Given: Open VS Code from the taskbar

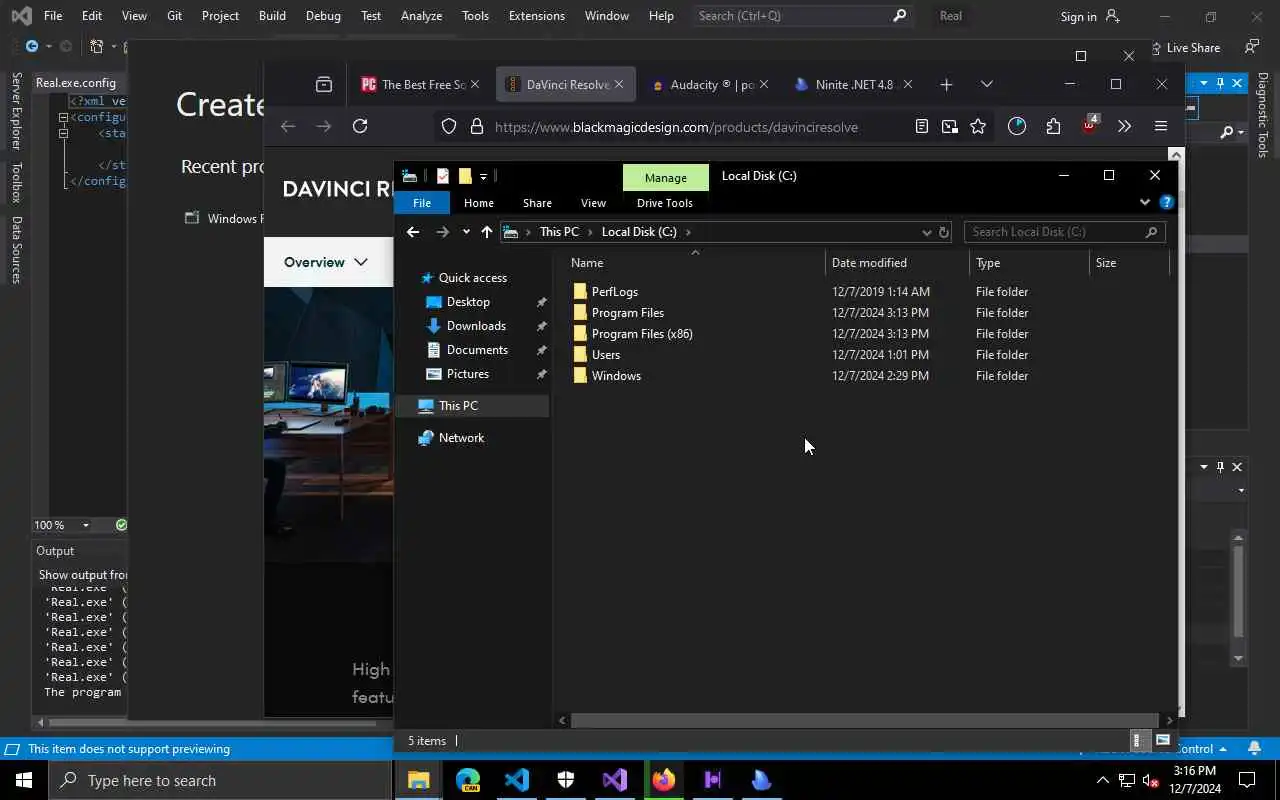Looking at the screenshot, I should click(517, 780).
